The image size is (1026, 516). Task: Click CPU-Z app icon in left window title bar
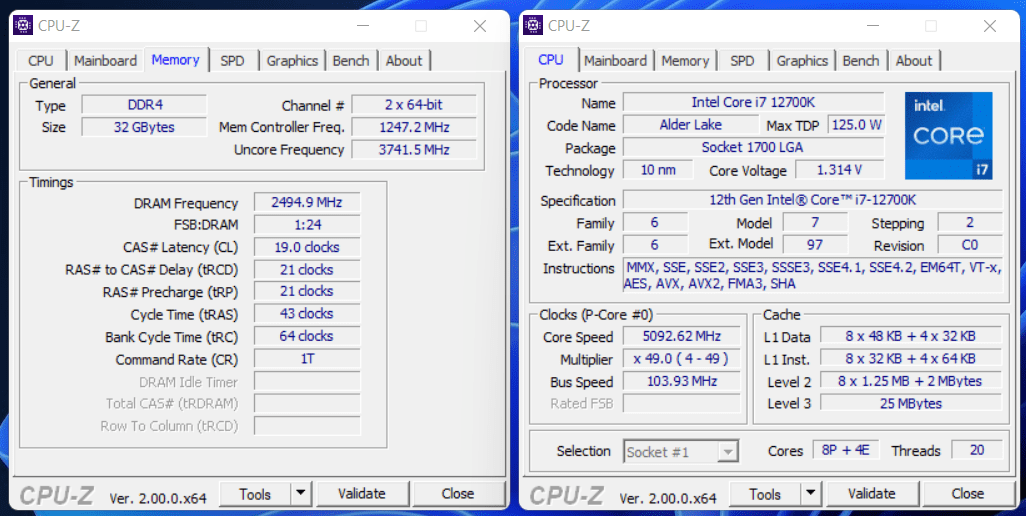point(24,26)
